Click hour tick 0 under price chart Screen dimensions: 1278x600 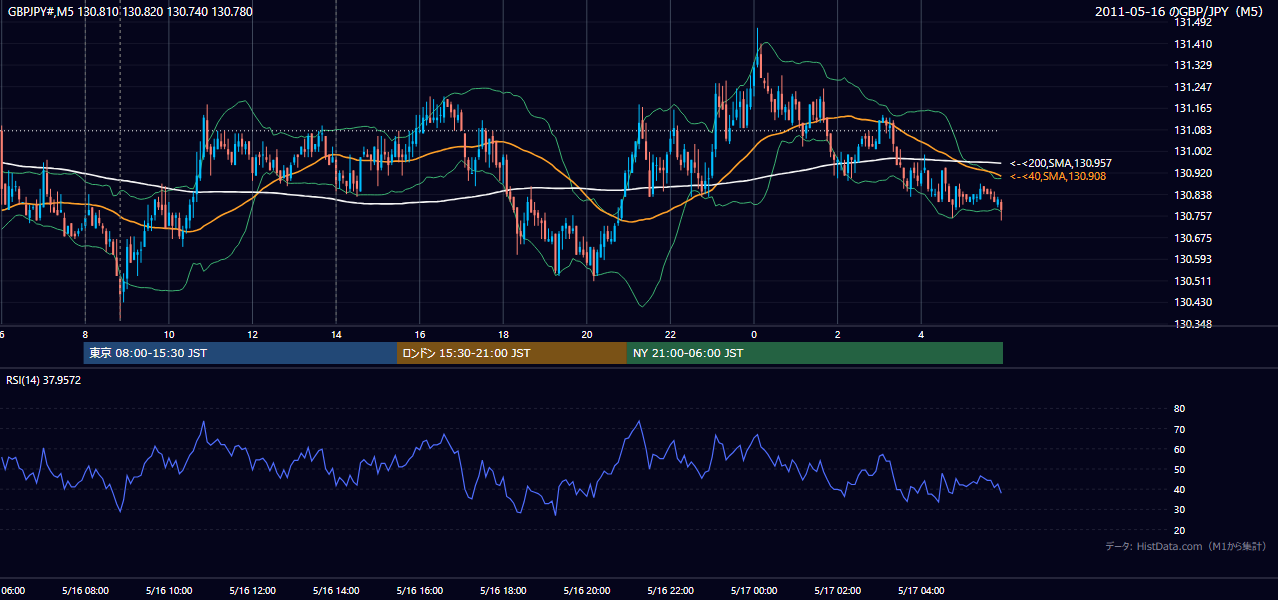[x=754, y=334]
